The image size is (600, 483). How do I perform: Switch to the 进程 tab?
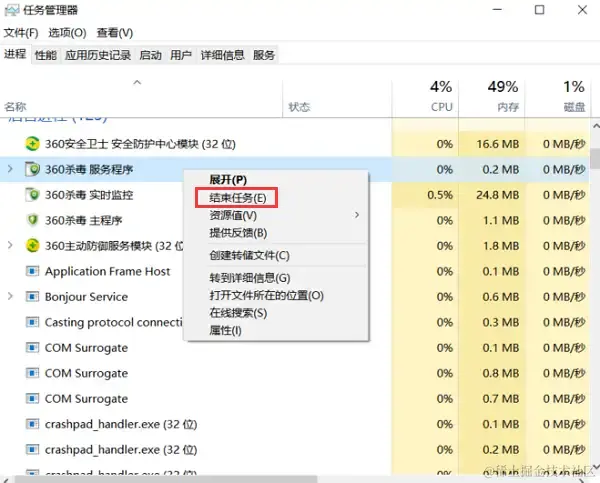pyautogui.click(x=15, y=54)
